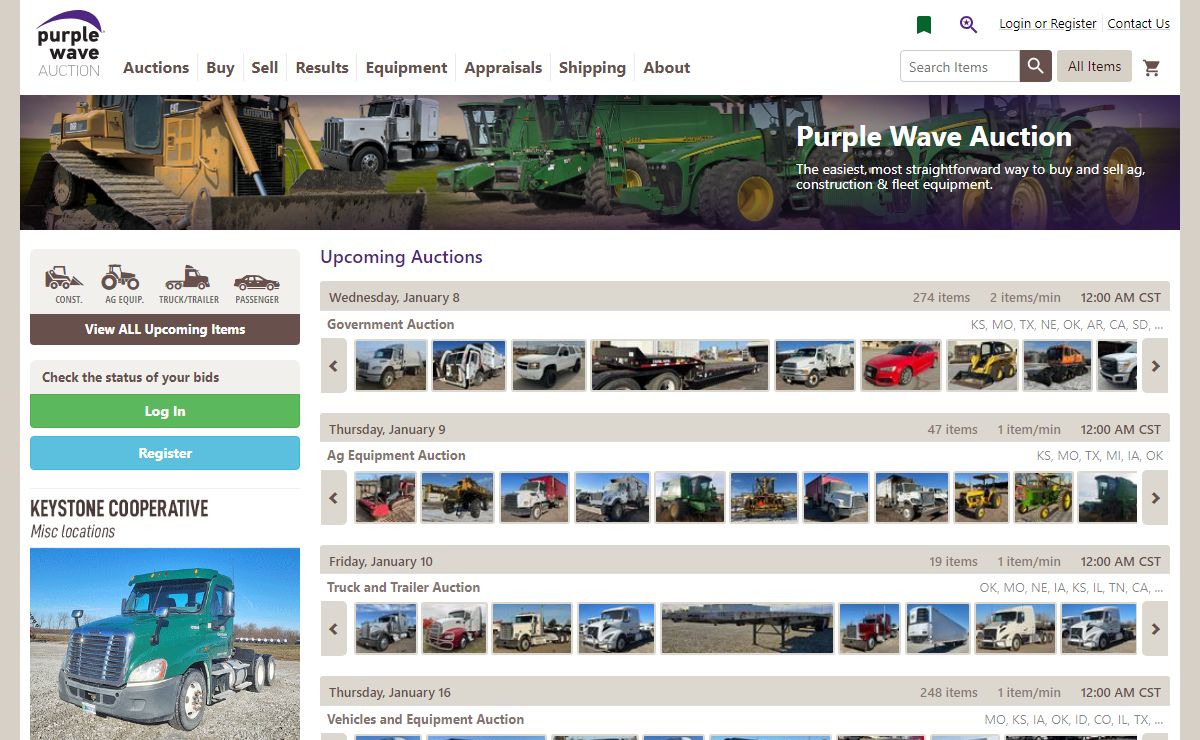Open first semi truck thumbnail in Truck and Trailer Auction
This screenshot has height=740, width=1200.
coord(386,629)
